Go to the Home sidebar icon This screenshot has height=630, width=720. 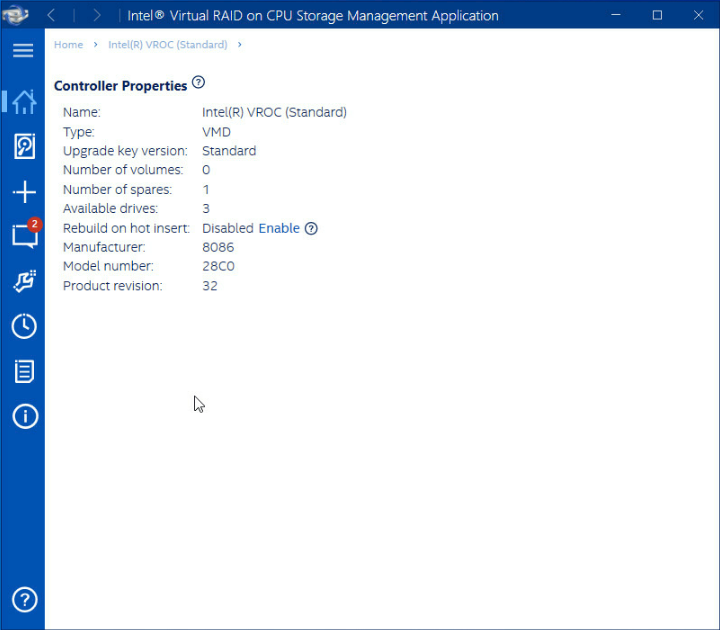coord(24,101)
